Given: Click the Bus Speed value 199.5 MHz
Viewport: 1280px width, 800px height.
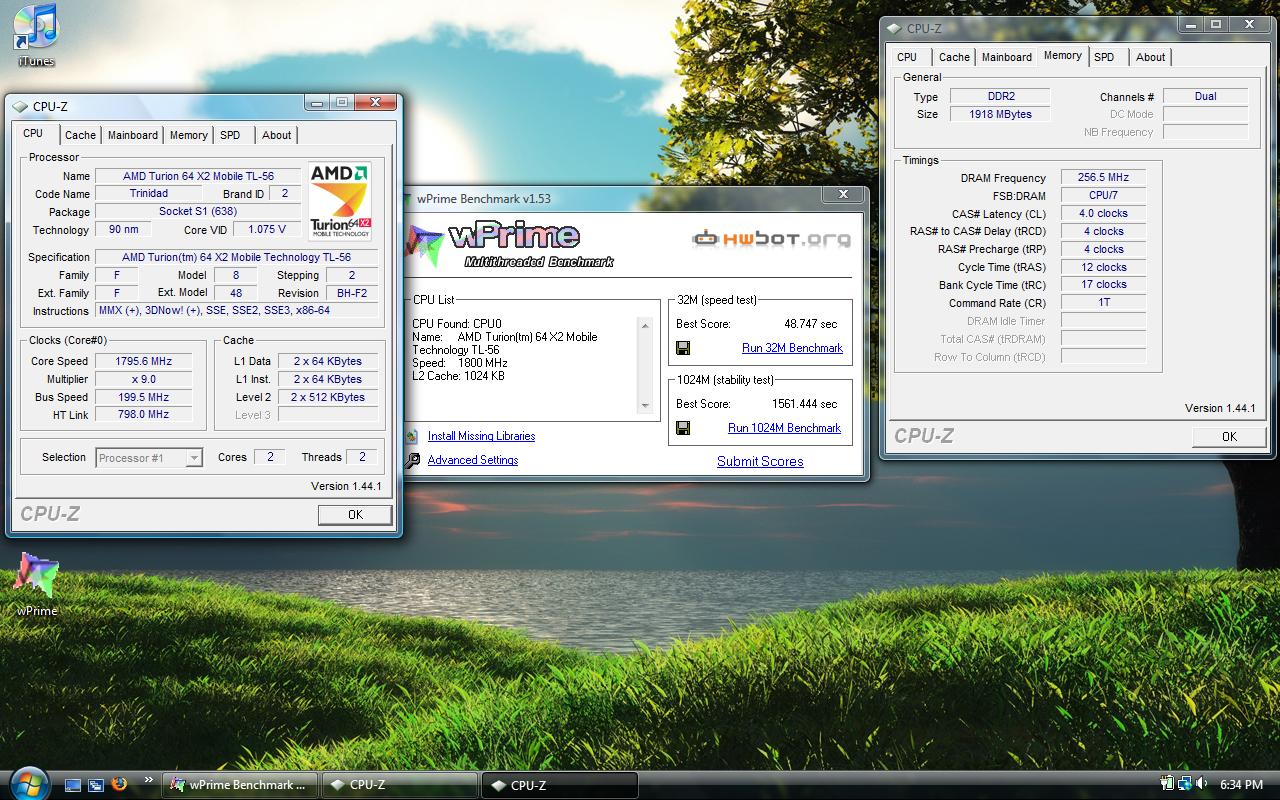Looking at the screenshot, I should (x=144, y=398).
